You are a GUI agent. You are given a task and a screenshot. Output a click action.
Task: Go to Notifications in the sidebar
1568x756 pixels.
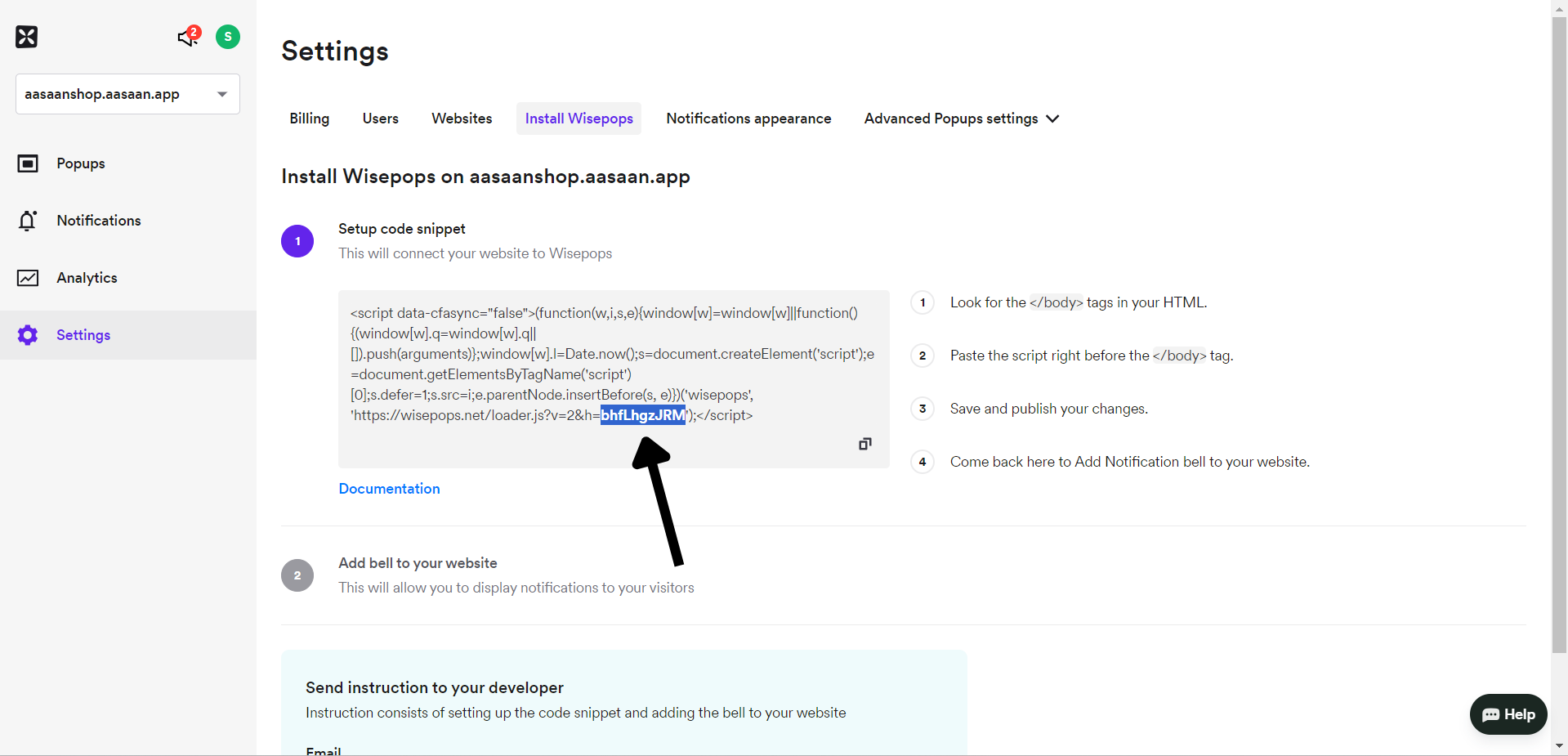[99, 221]
